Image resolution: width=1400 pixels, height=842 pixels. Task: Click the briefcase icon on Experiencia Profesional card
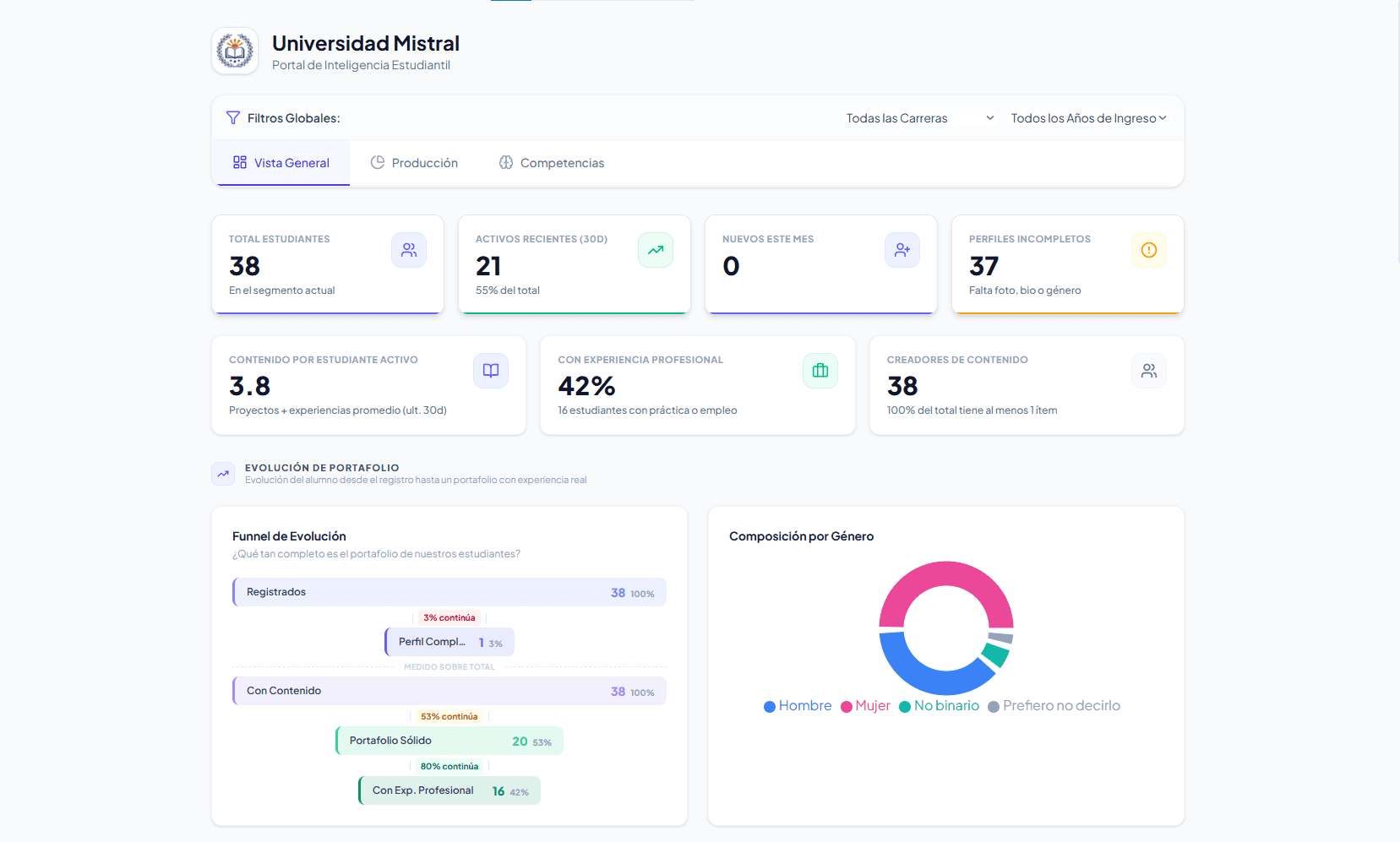820,370
